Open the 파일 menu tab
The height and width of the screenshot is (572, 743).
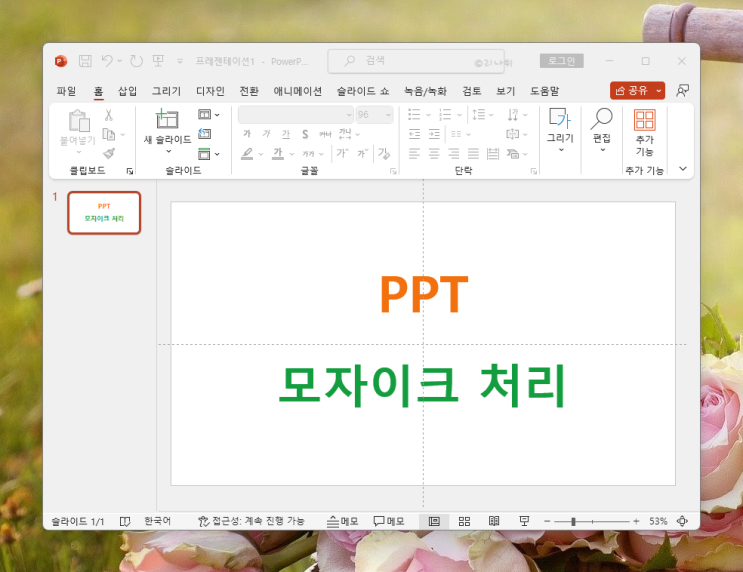coord(66,91)
